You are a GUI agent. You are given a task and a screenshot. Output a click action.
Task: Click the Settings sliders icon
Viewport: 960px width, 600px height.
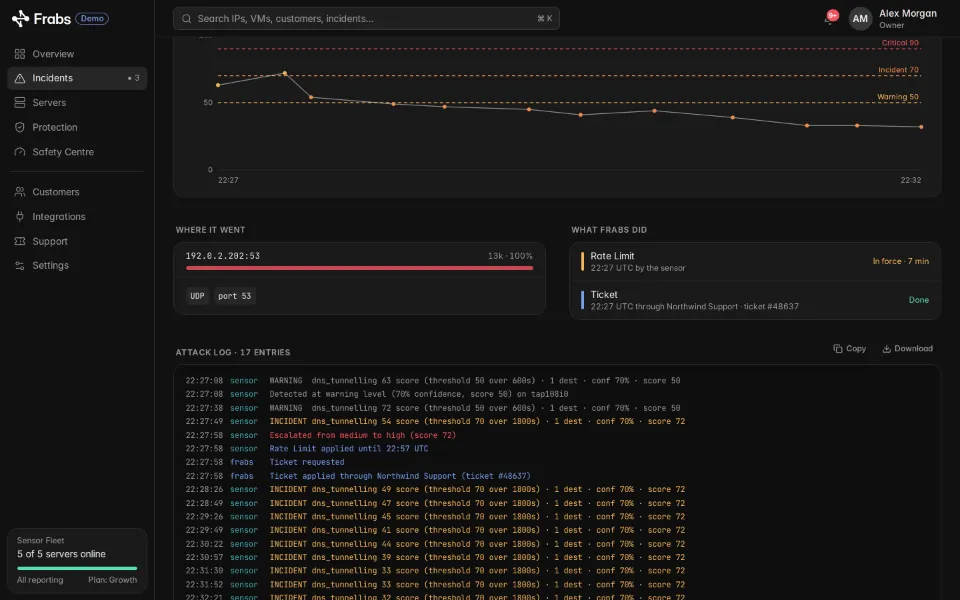pos(20,266)
